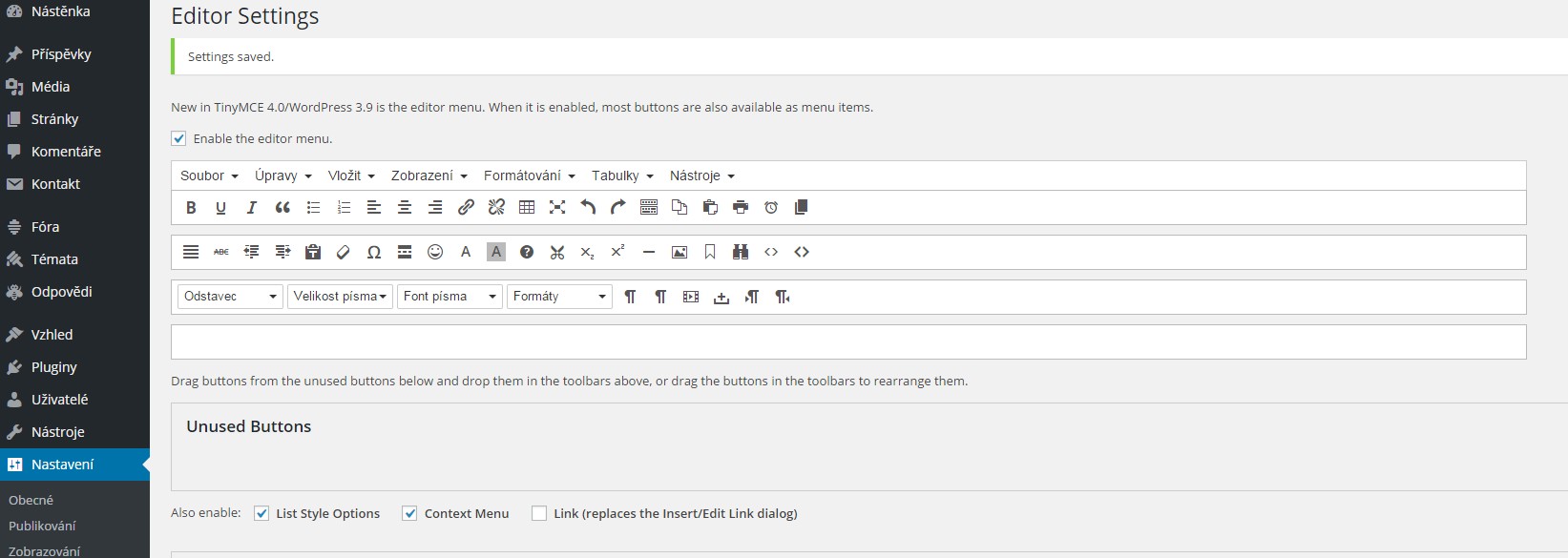Click the Publikování settings submenu link
This screenshot has height=558, width=1568.
[42, 526]
